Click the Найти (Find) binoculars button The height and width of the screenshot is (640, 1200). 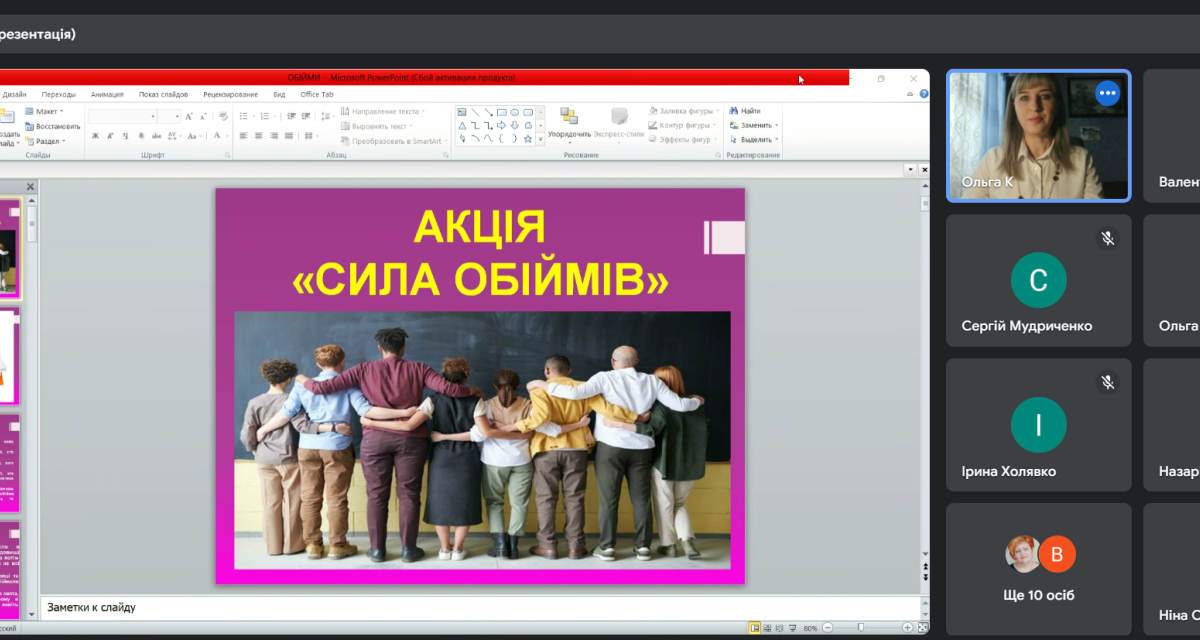tap(744, 111)
